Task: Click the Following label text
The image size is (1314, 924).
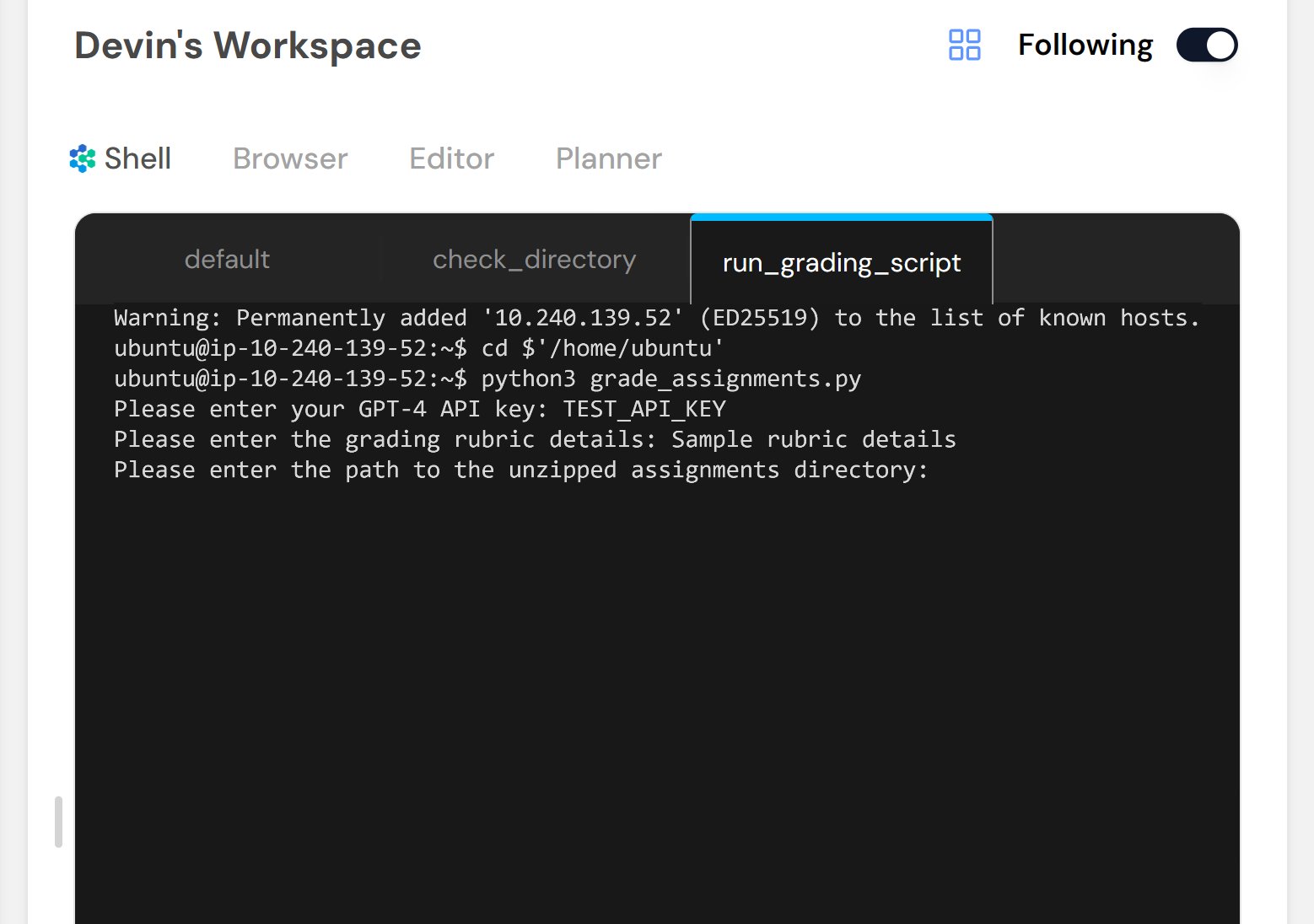Action: (1085, 45)
